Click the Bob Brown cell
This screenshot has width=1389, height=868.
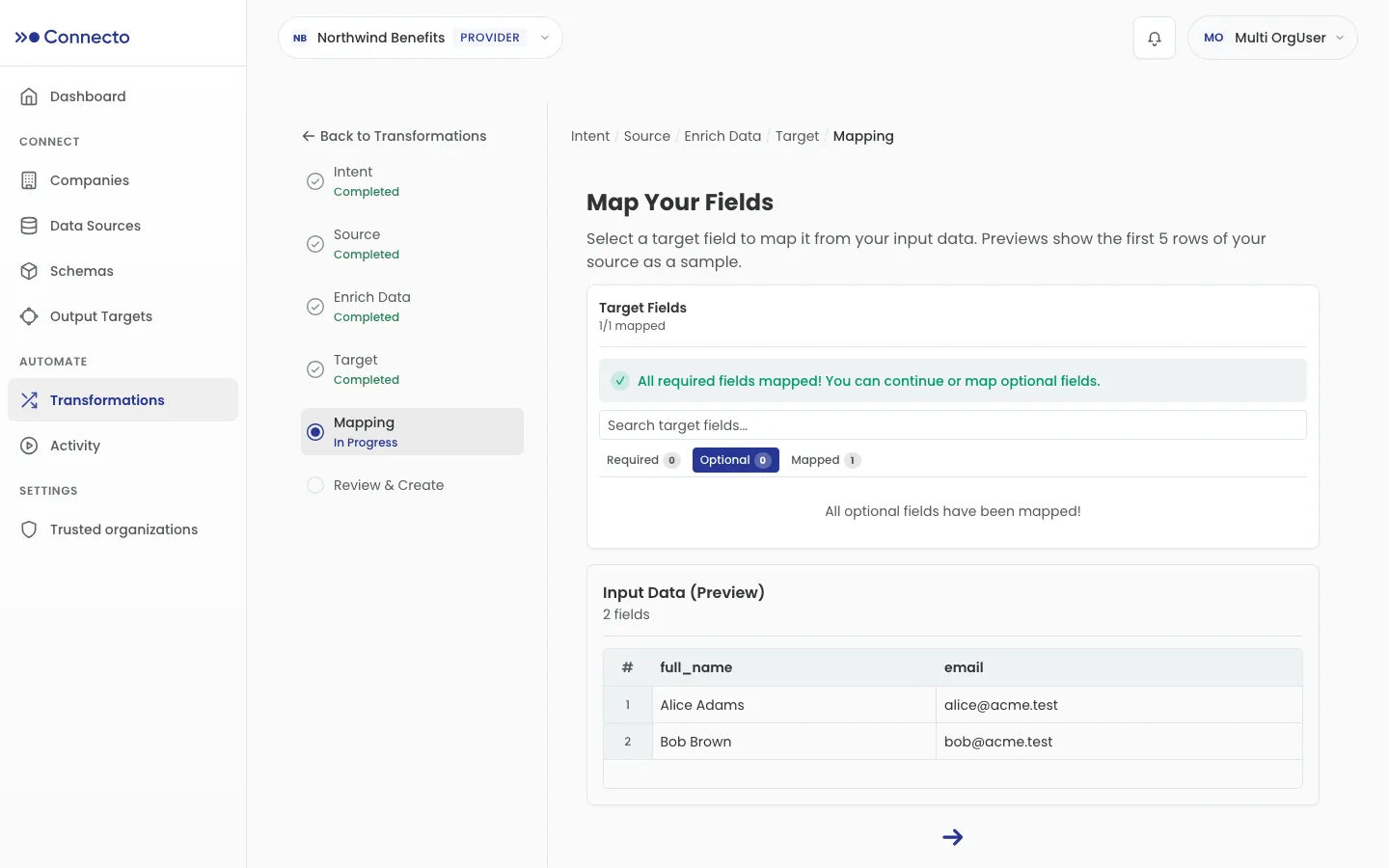(794, 742)
